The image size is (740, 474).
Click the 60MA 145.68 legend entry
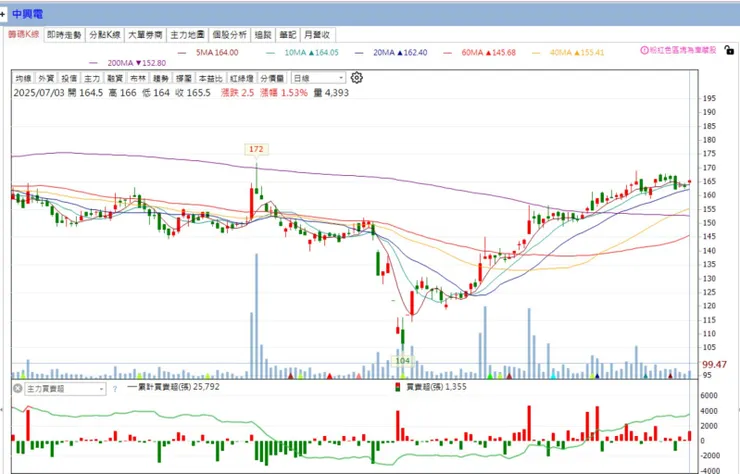488,53
